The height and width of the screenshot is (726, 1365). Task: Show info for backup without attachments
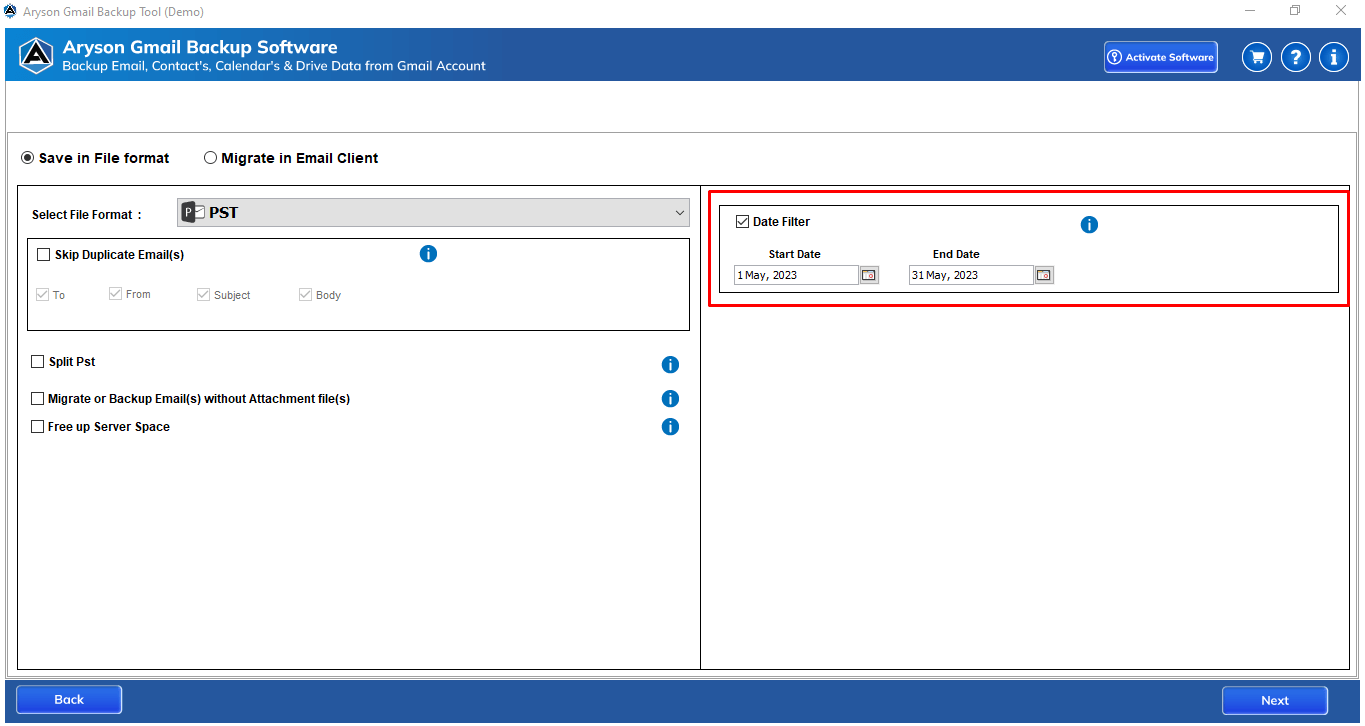click(670, 399)
